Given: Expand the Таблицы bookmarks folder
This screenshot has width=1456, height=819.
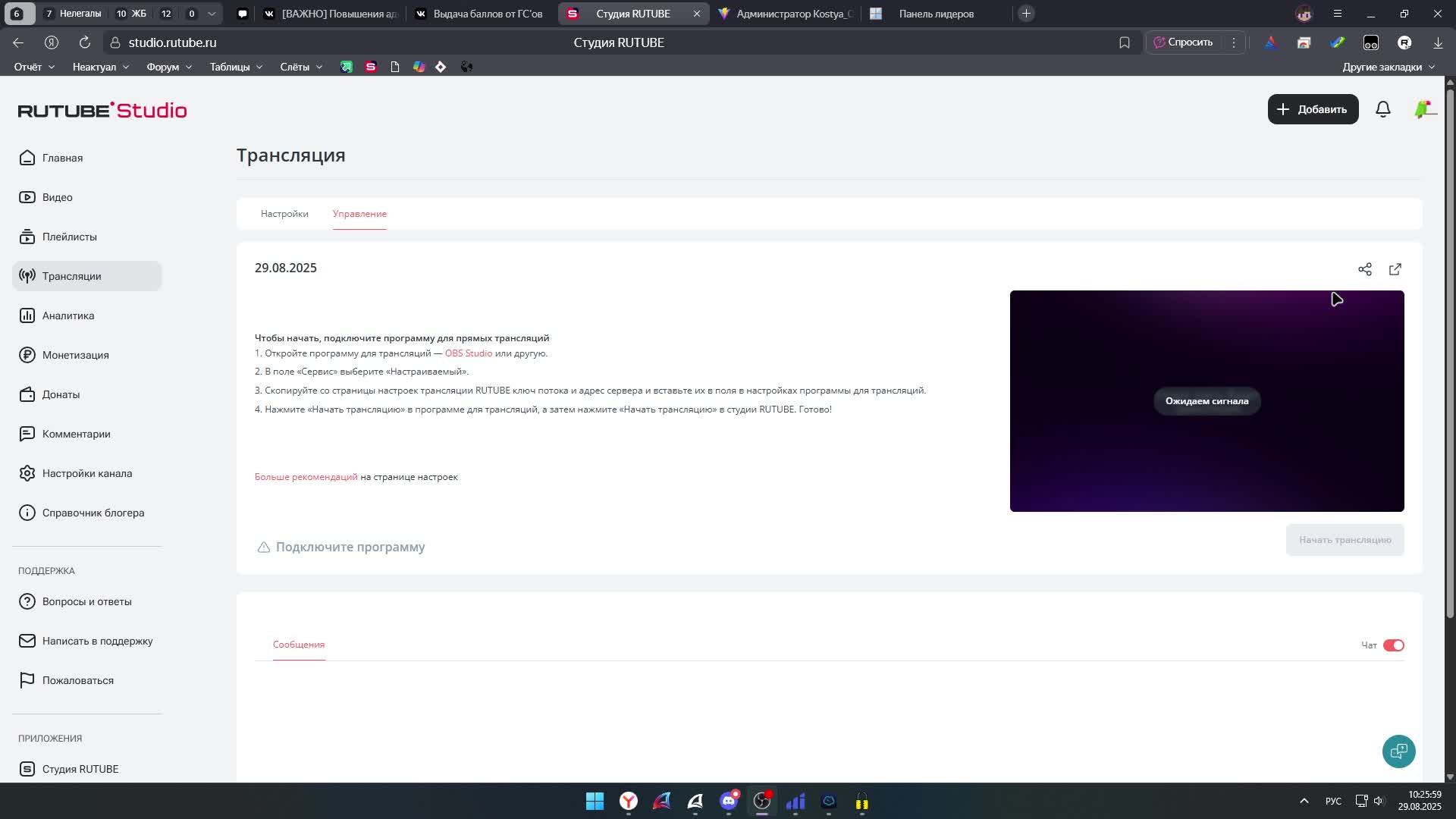Looking at the screenshot, I should (x=236, y=67).
